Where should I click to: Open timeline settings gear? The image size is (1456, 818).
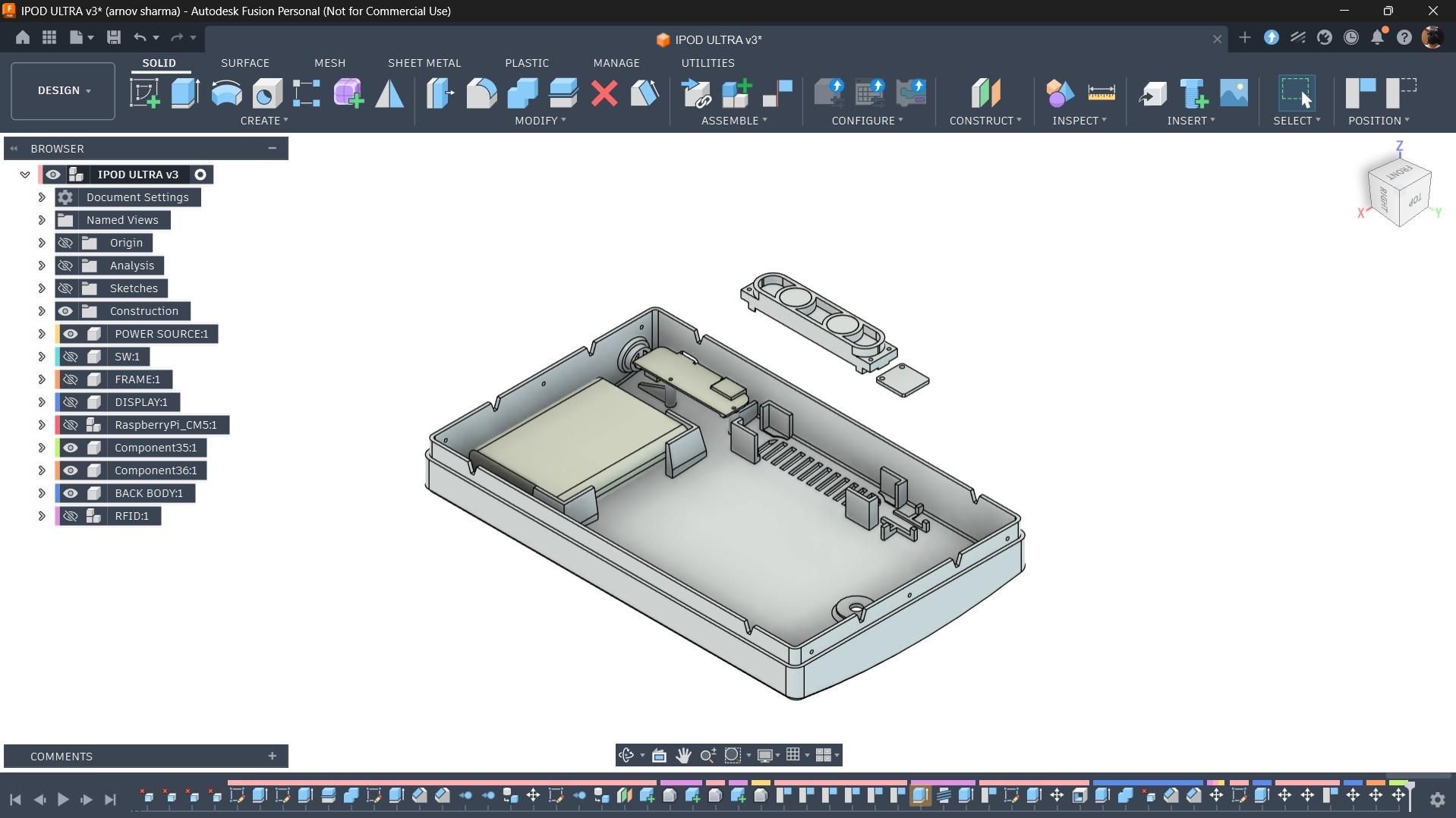click(1437, 799)
